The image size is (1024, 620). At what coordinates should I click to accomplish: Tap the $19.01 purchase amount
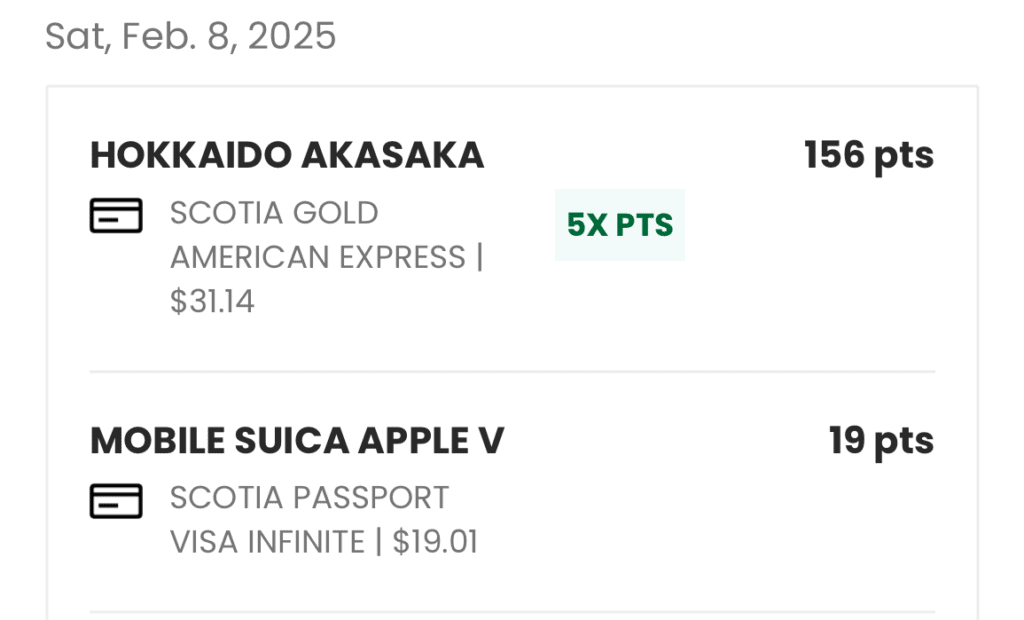[435, 541]
